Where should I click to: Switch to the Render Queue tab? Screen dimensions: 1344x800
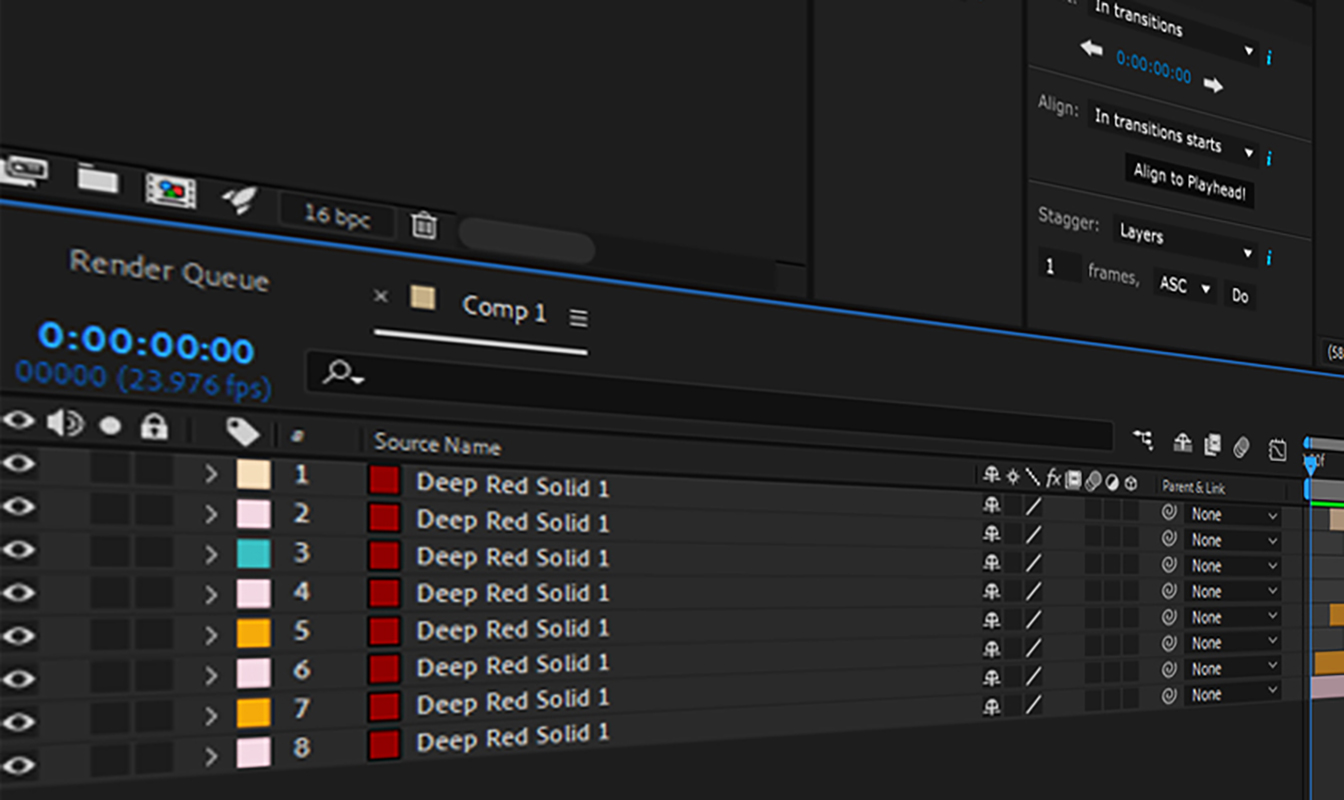(x=169, y=270)
